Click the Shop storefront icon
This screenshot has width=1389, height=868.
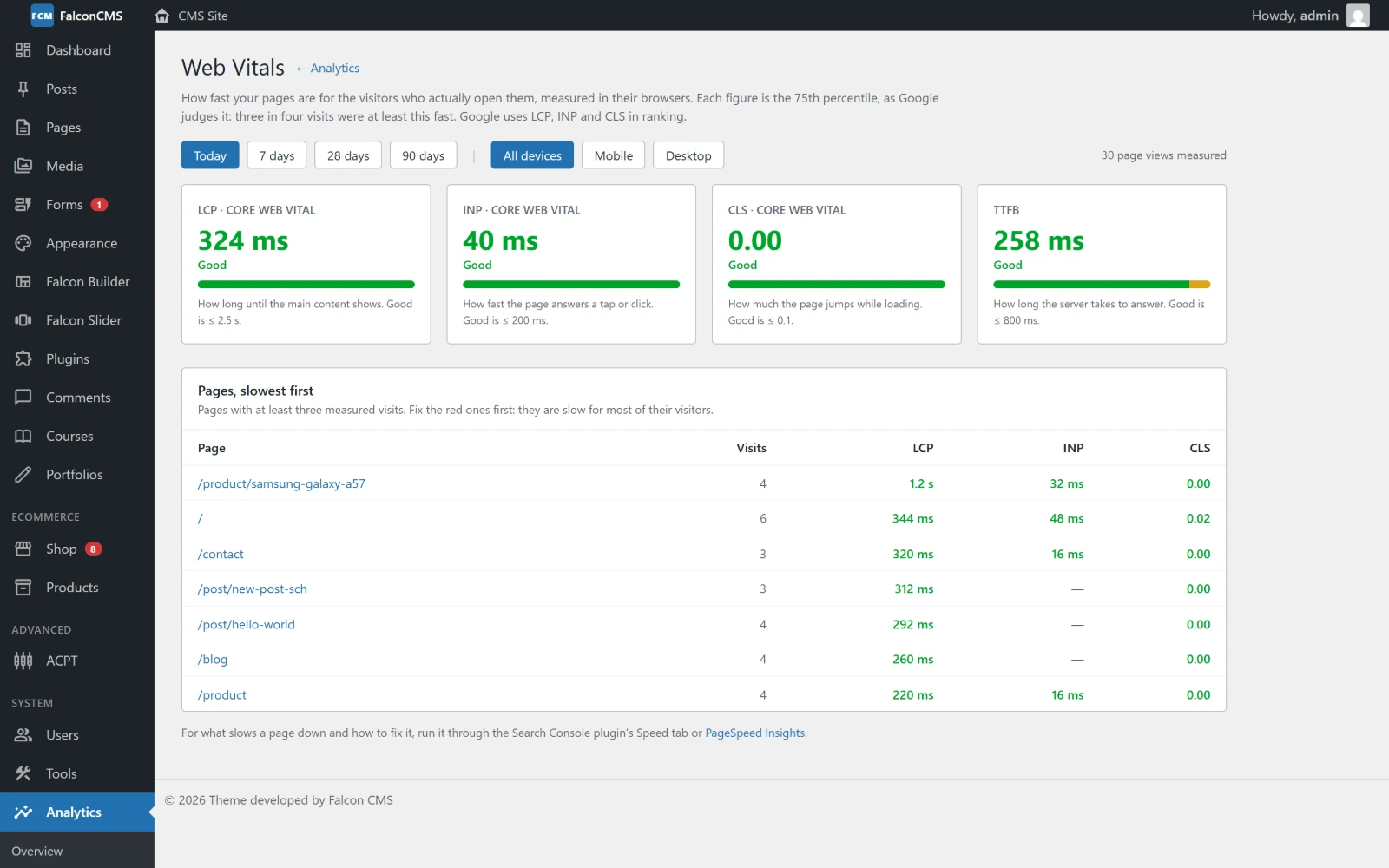pos(23,549)
